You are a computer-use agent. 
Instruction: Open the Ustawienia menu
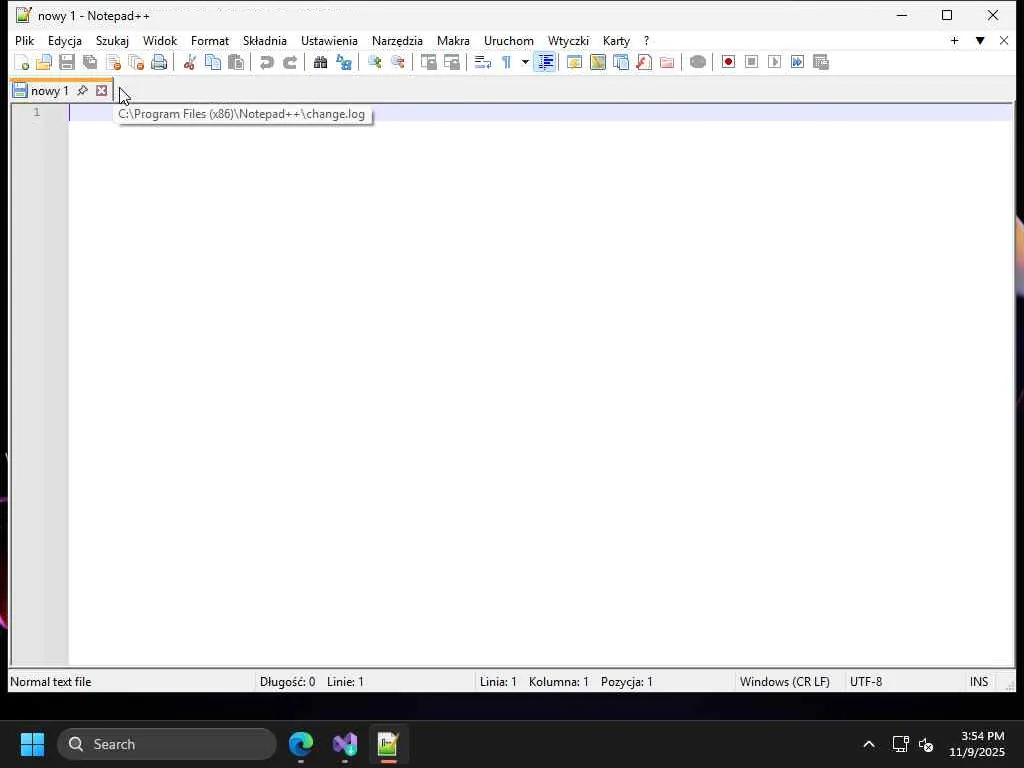coord(329,40)
